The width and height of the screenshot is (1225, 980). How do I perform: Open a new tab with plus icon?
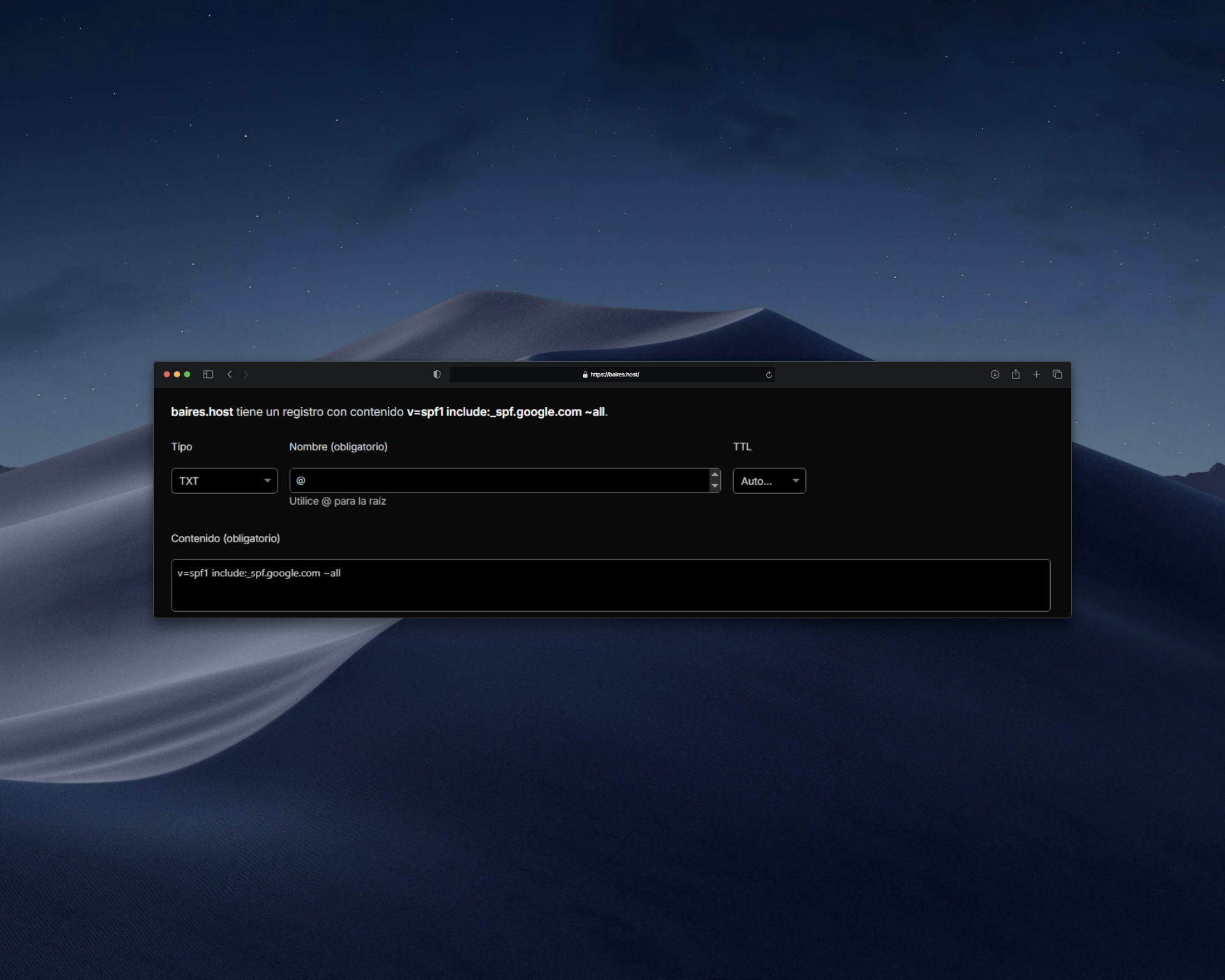click(1037, 375)
